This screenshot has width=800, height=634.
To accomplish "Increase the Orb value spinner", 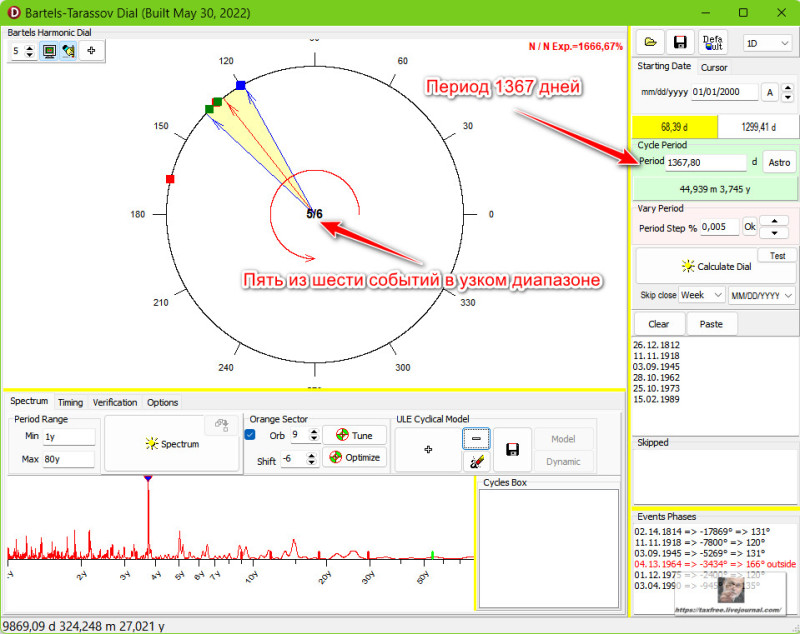I will 314,432.
